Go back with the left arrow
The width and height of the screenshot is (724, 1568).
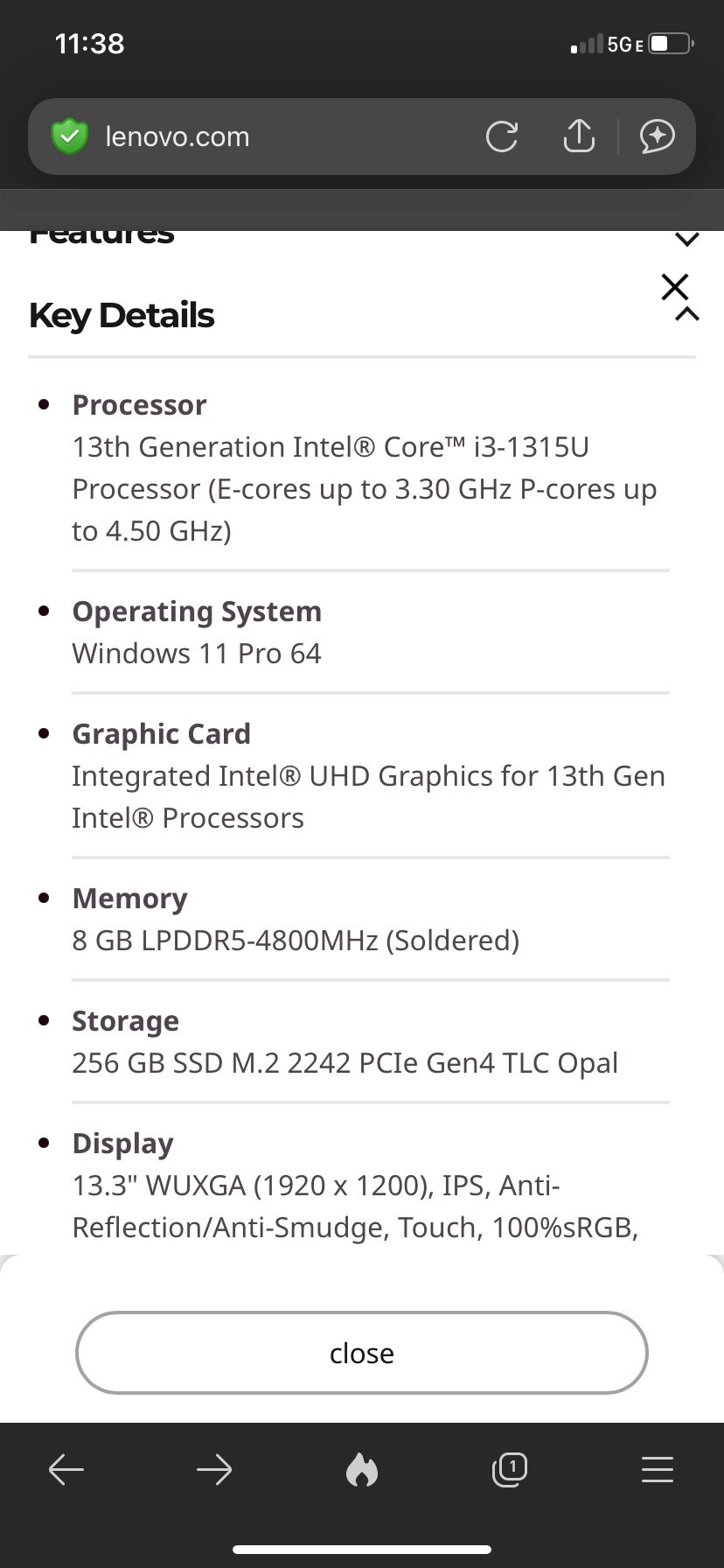(66, 1469)
